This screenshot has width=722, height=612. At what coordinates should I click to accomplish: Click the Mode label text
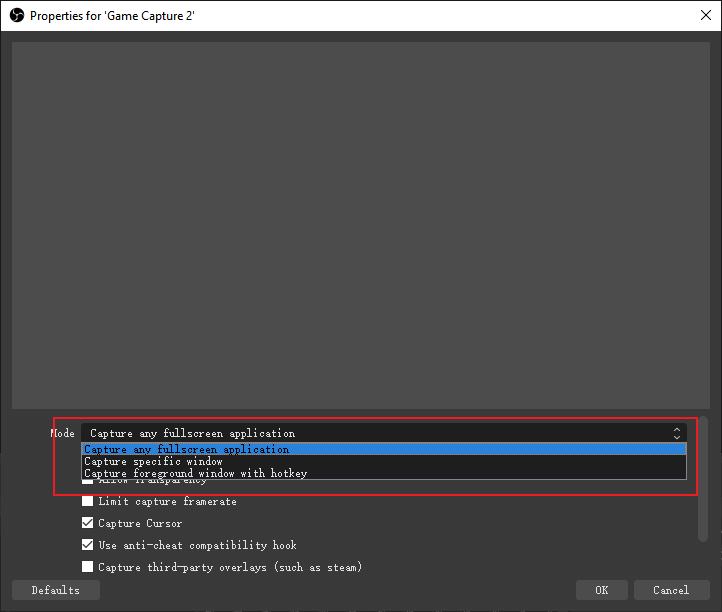(62, 433)
